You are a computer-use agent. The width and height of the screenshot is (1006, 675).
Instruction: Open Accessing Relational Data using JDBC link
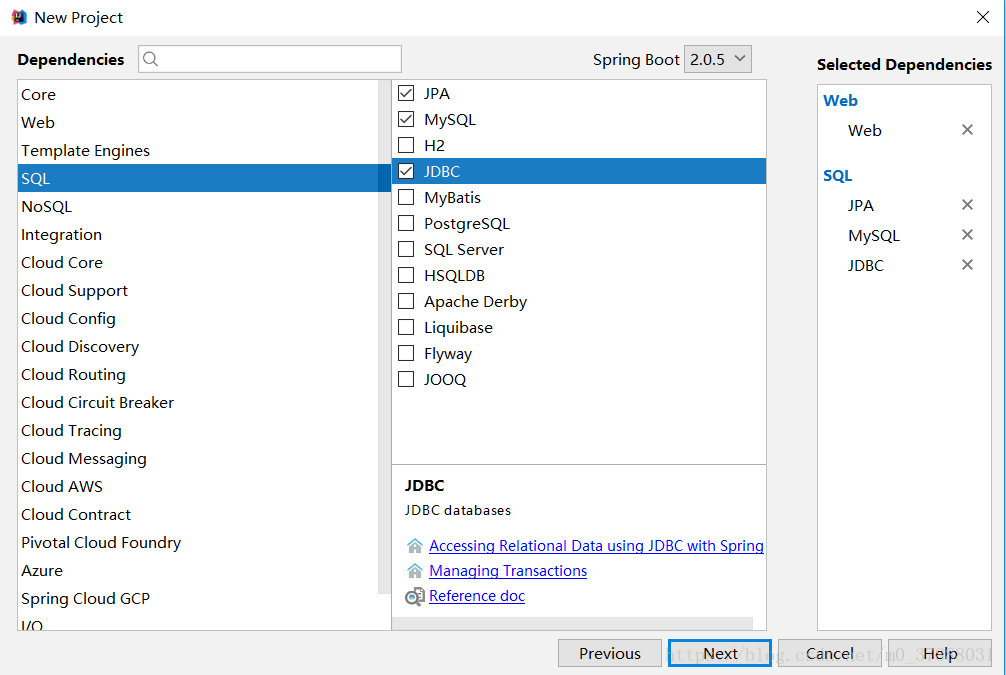click(596, 546)
